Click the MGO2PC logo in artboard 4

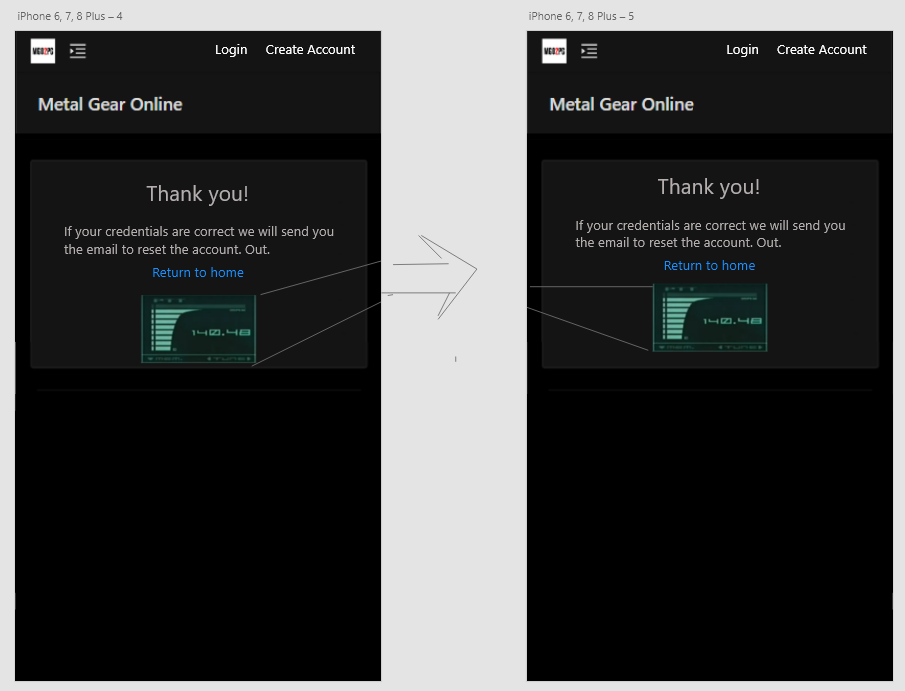pyautogui.click(x=42, y=50)
